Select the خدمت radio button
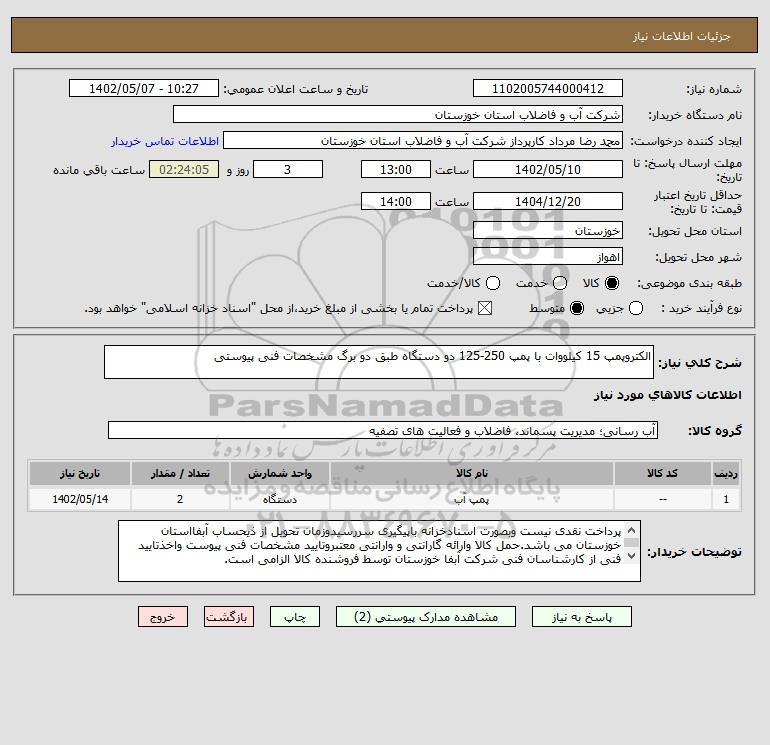Viewport: 770px width, 745px height. [x=560, y=283]
